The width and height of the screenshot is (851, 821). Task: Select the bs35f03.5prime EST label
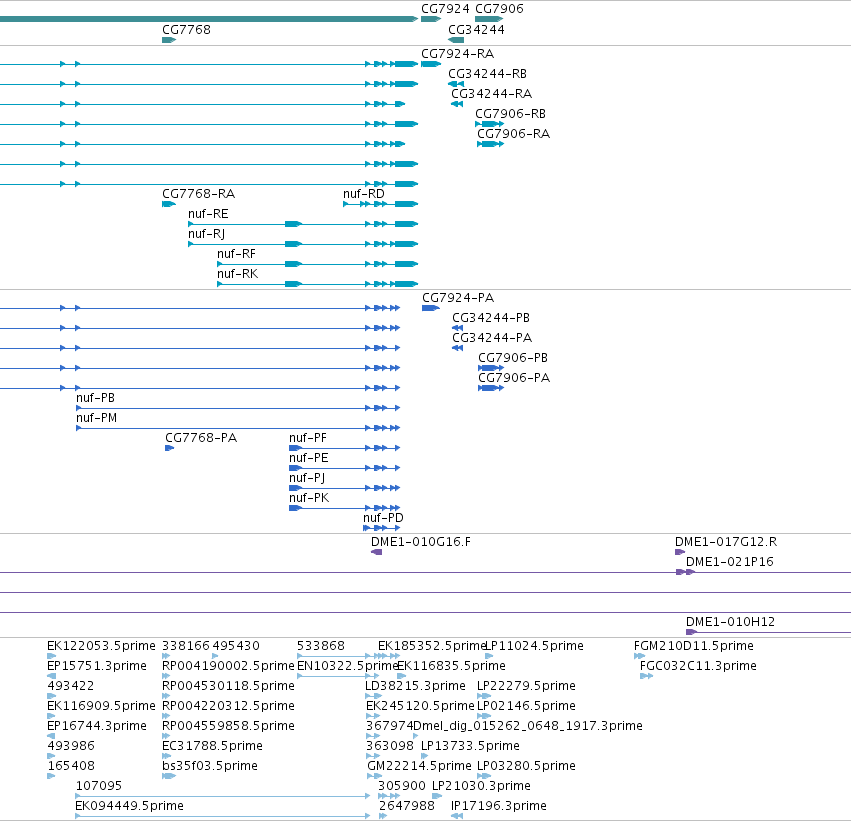210,766
